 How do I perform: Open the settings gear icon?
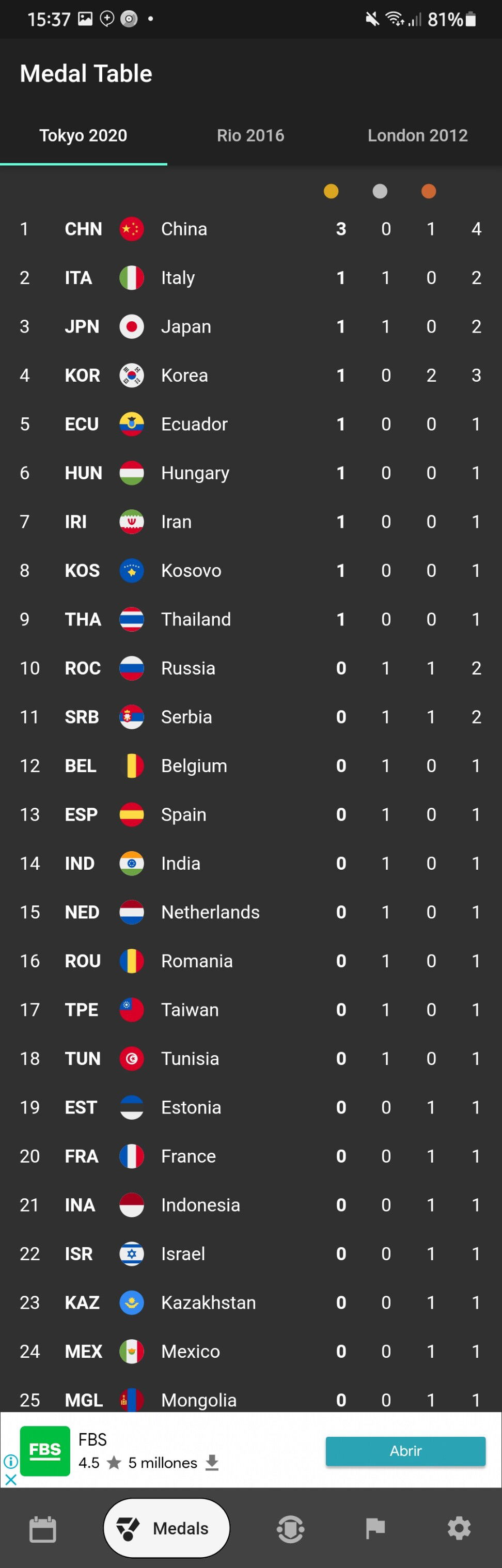(x=459, y=1528)
